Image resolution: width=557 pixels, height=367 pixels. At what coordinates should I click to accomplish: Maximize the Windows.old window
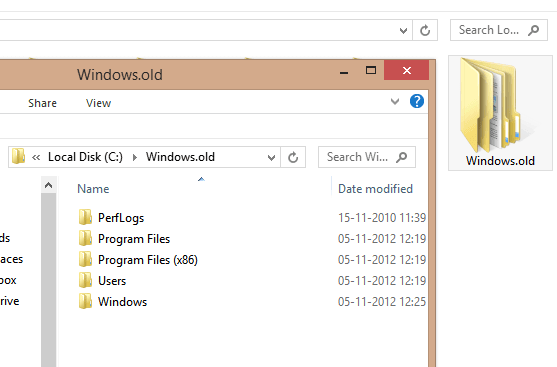[x=371, y=70]
